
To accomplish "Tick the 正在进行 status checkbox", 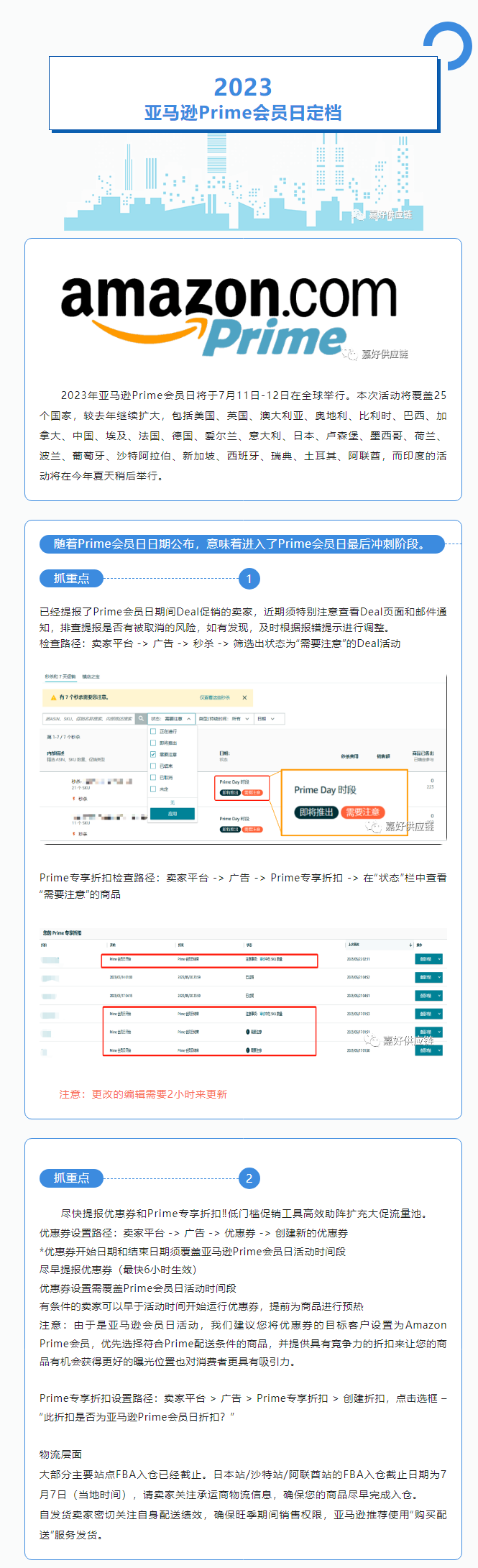I will 153,731.
